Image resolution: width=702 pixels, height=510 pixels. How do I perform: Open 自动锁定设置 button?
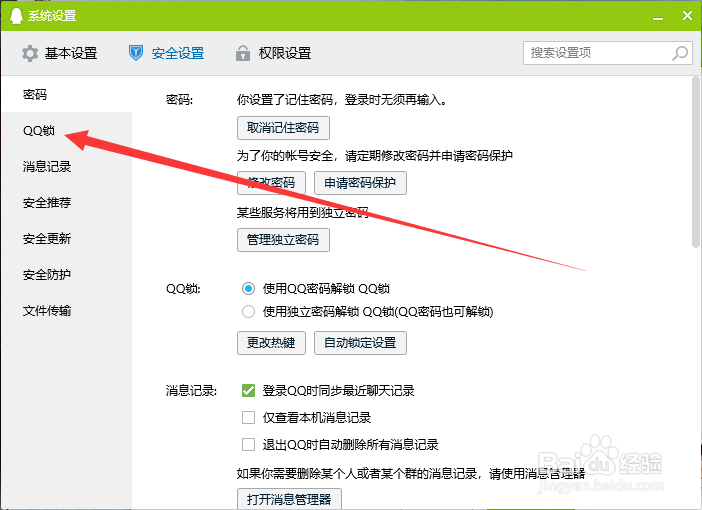(360, 343)
